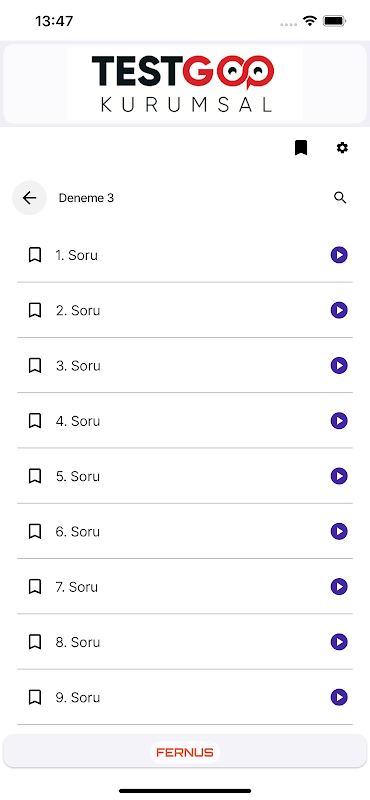Open settings via the gear icon
This screenshot has width=370, height=800.
pyautogui.click(x=342, y=148)
